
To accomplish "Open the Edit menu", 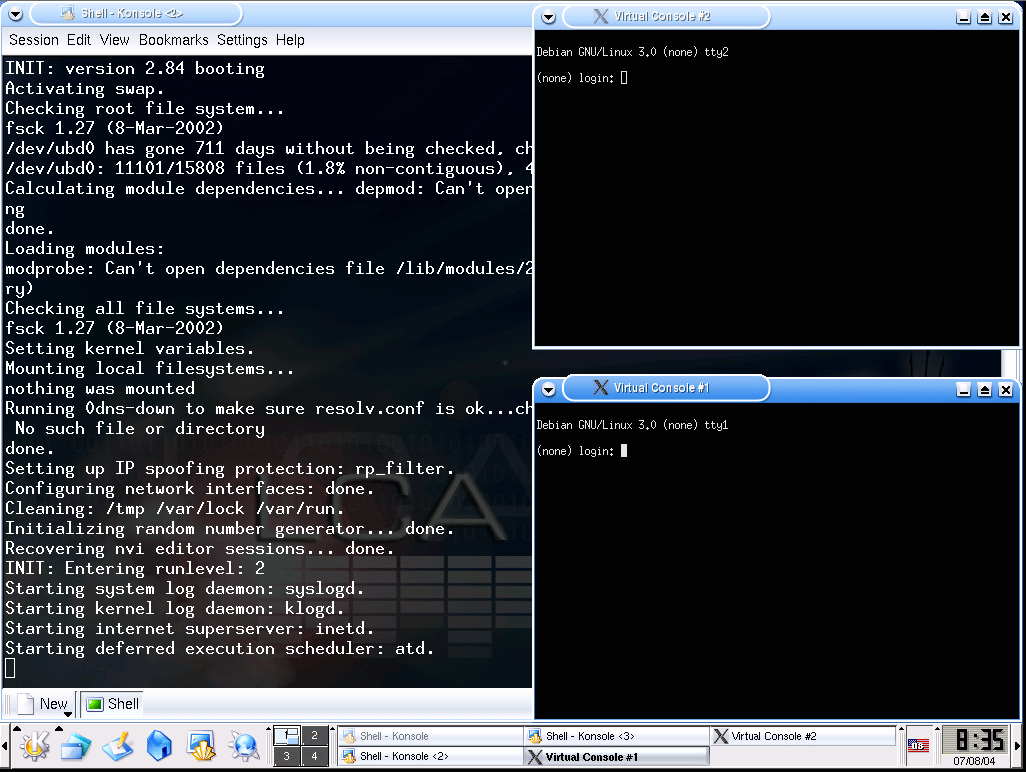I will [x=79, y=40].
